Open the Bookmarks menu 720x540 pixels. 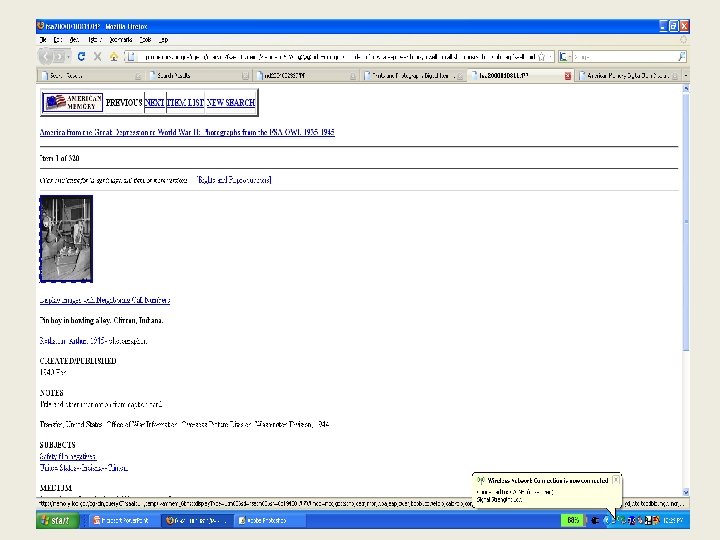coord(121,40)
